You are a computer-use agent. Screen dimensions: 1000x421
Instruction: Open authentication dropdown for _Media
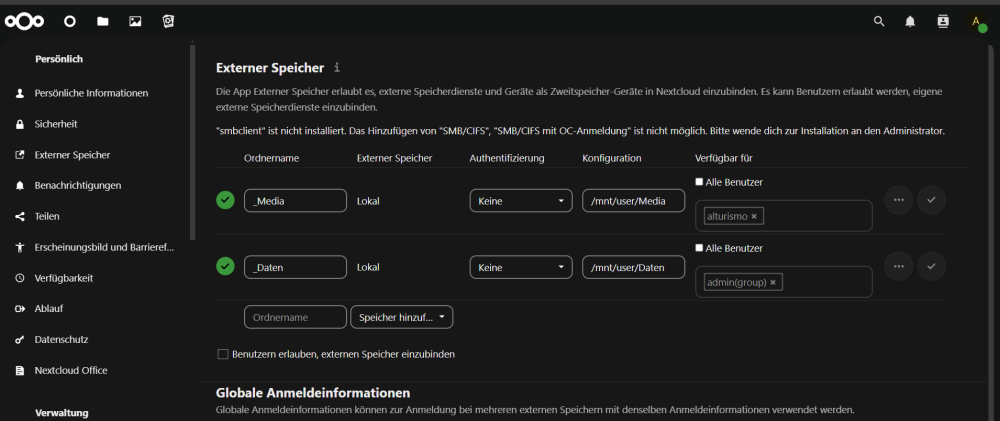pos(520,201)
